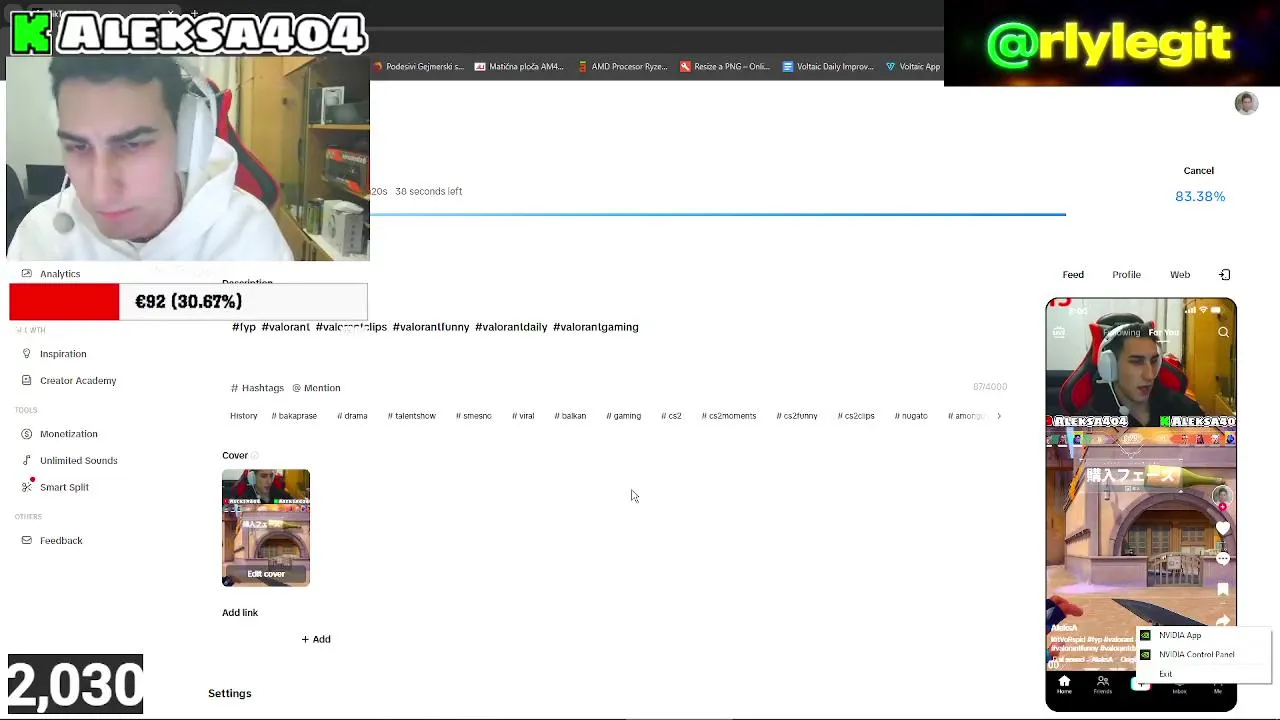Add the drama hashtag suggestion

tap(352, 416)
